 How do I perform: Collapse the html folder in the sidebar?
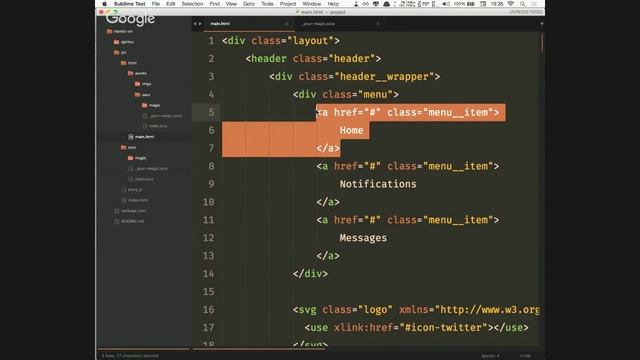tap(132, 63)
